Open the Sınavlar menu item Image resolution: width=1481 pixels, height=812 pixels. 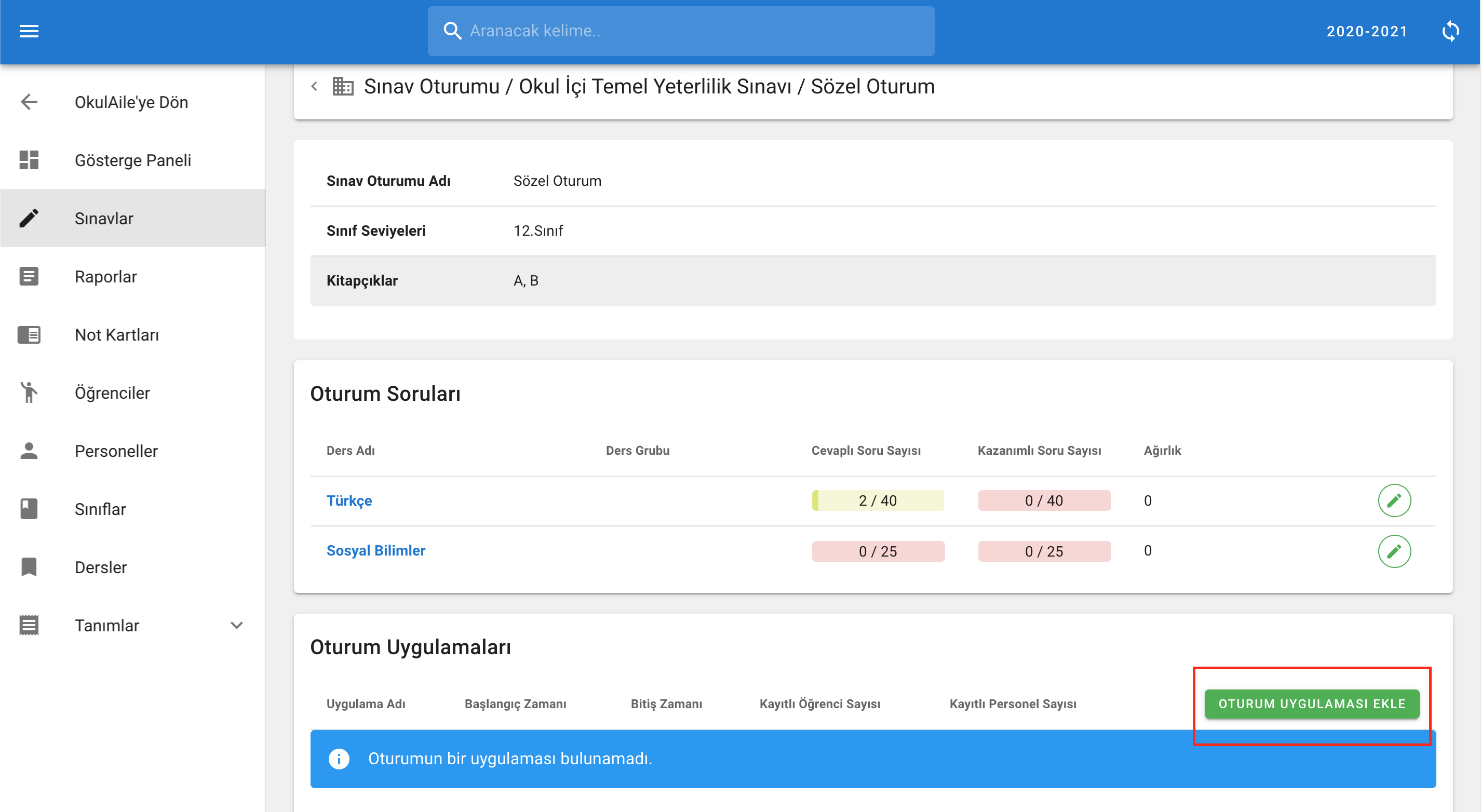(x=133, y=219)
